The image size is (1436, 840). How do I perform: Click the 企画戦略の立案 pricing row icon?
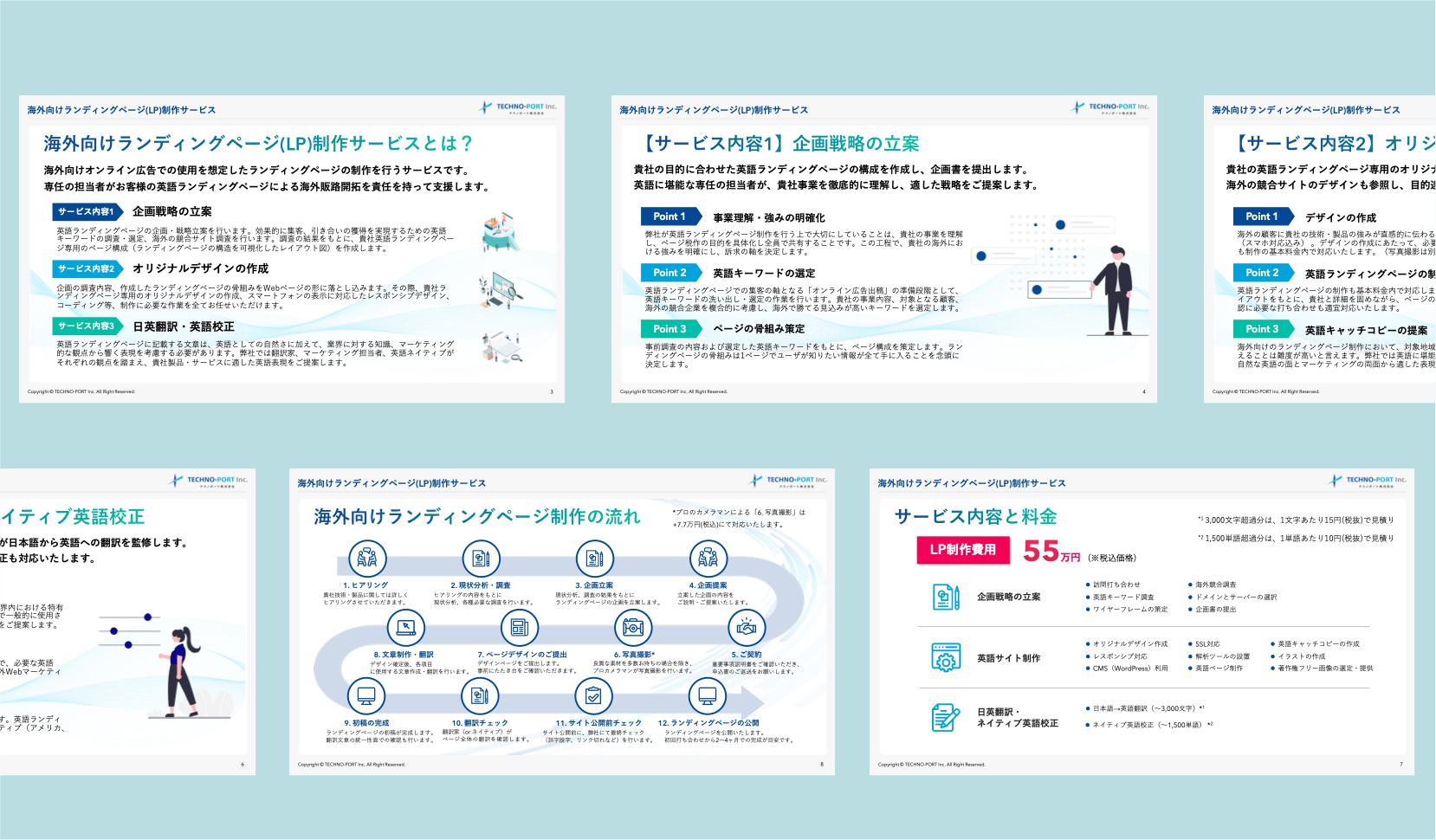[x=946, y=597]
